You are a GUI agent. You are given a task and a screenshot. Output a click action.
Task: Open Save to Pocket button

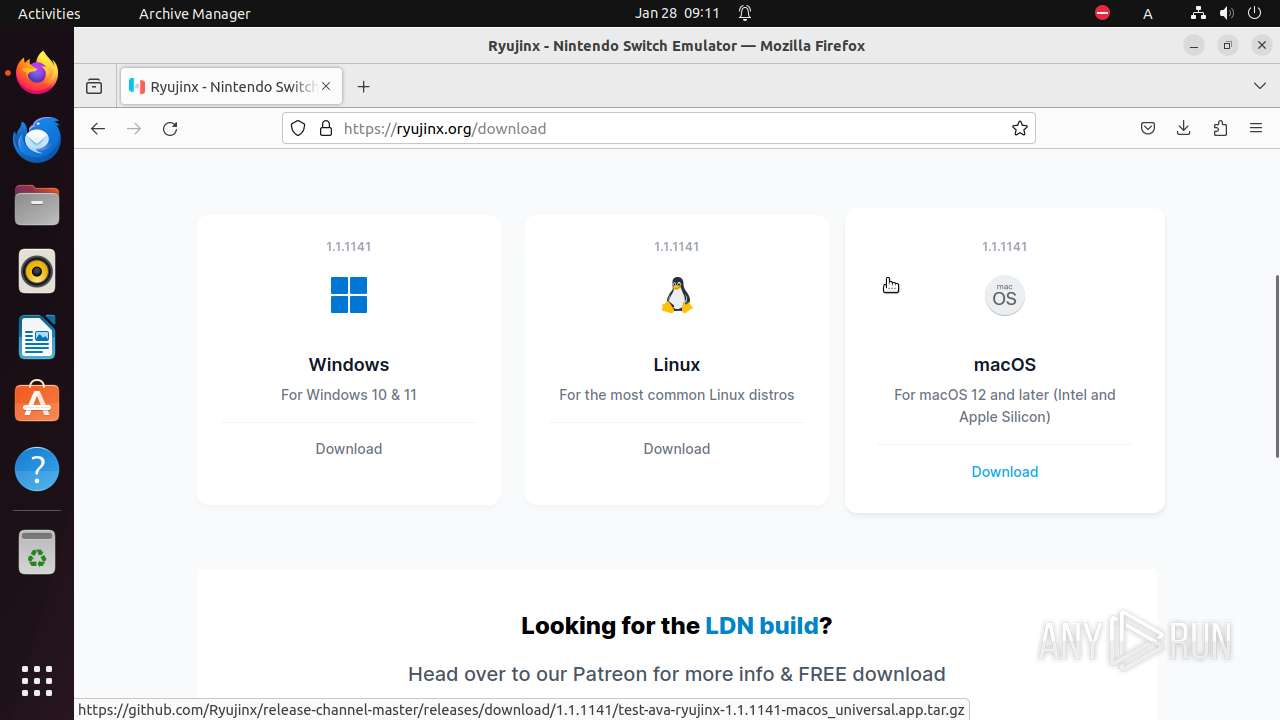tap(1148, 128)
